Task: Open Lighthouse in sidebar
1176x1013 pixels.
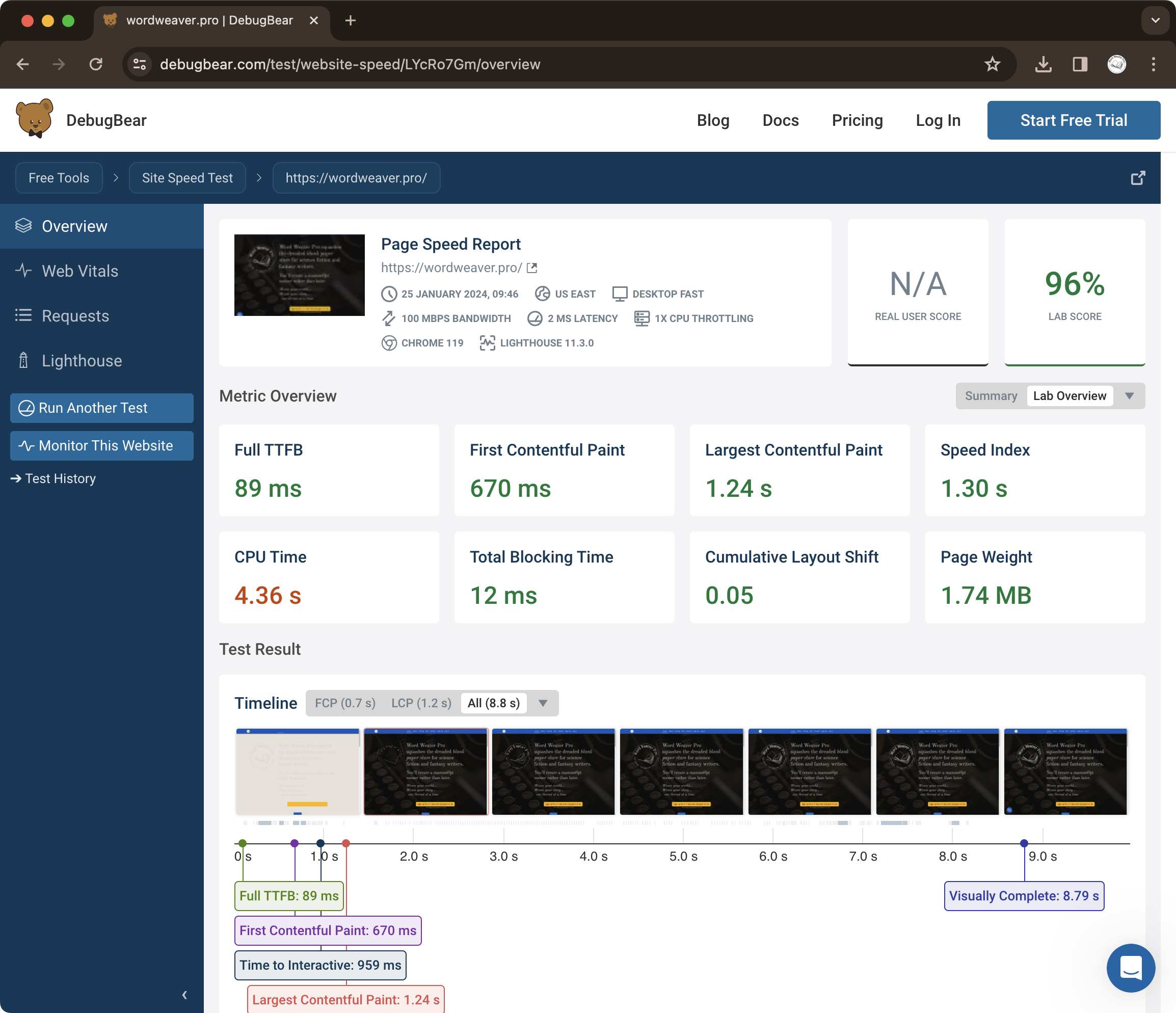Action: pos(101,360)
